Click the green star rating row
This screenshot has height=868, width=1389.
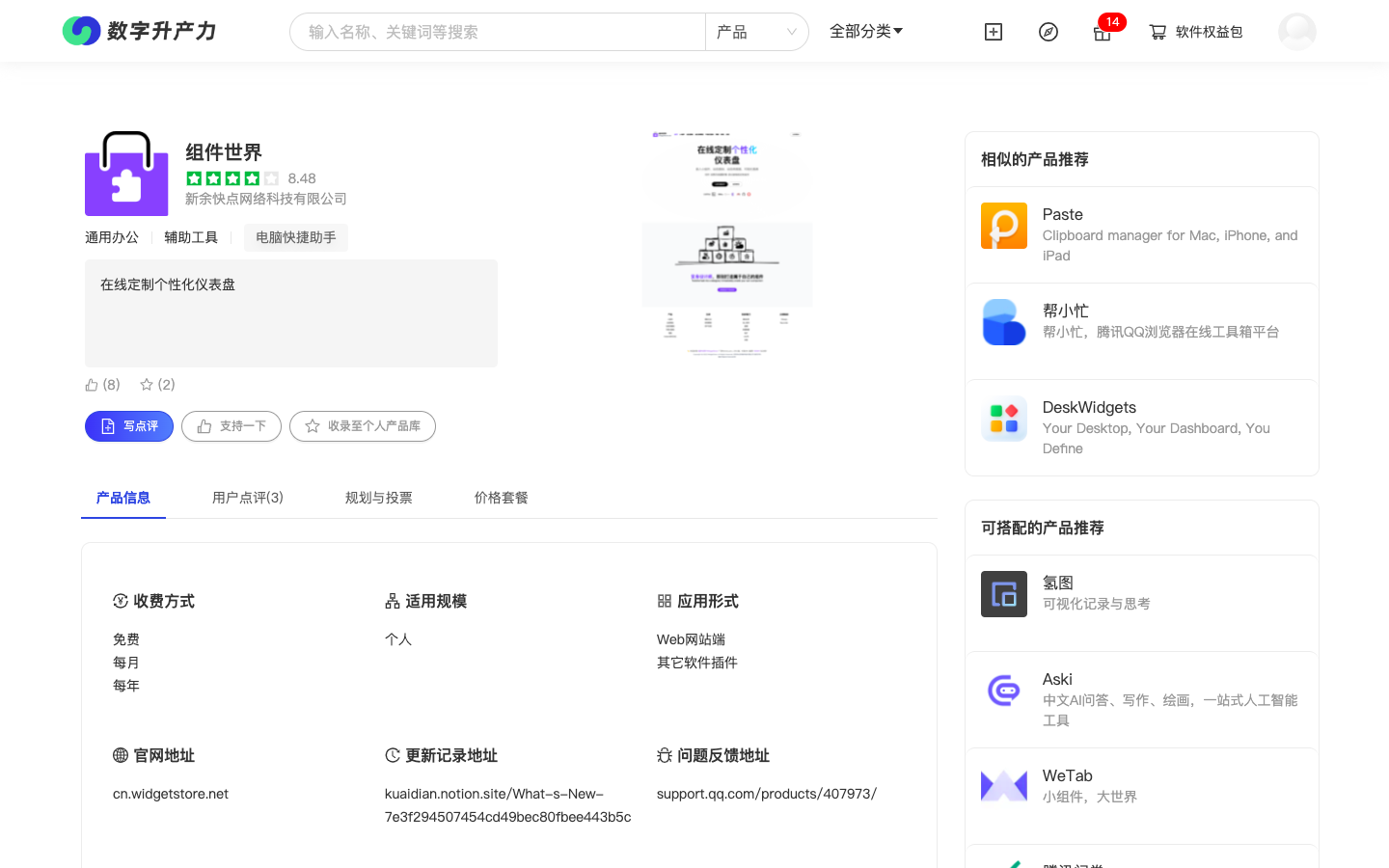point(232,178)
